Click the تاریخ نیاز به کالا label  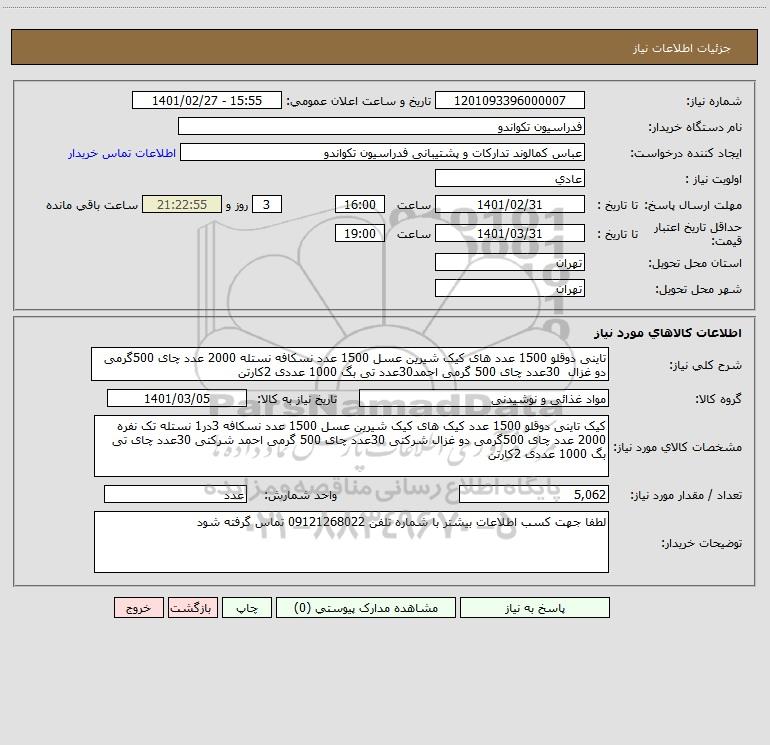(297, 399)
